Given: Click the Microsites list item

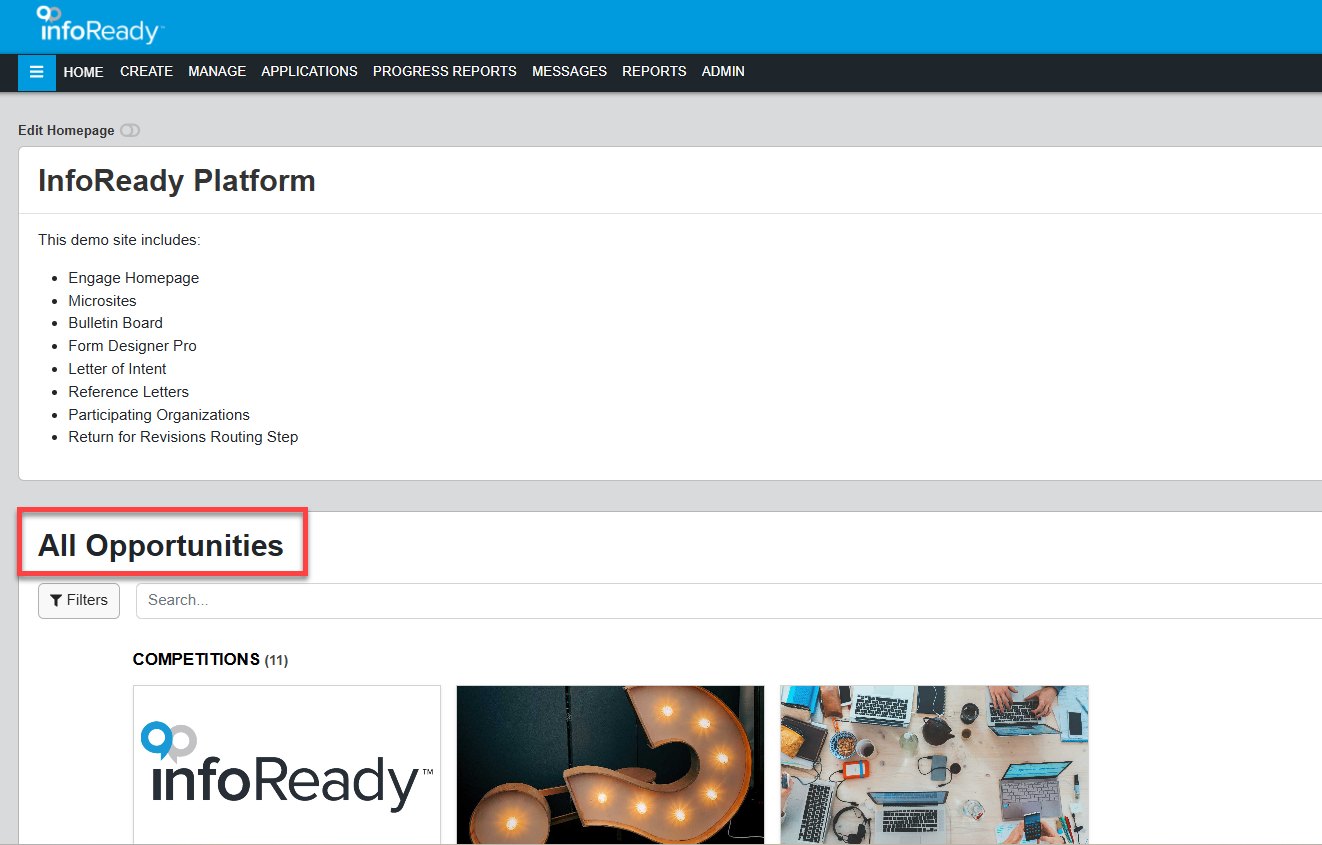Looking at the screenshot, I should click(x=102, y=301).
